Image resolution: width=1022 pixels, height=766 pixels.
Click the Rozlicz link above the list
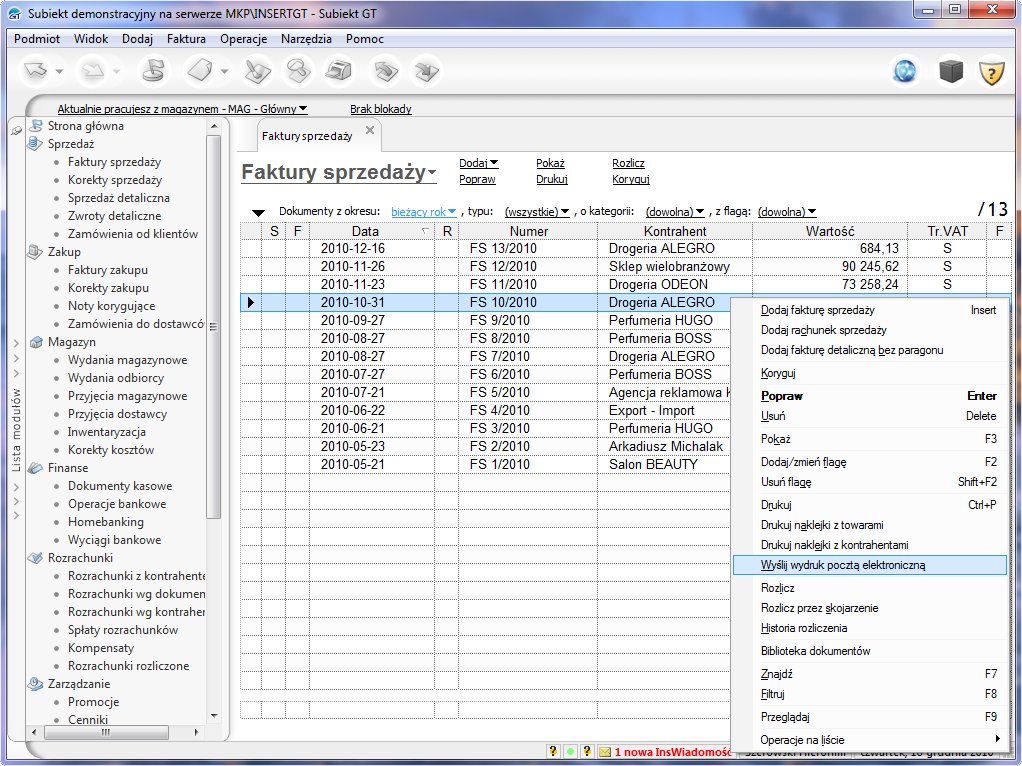628,163
